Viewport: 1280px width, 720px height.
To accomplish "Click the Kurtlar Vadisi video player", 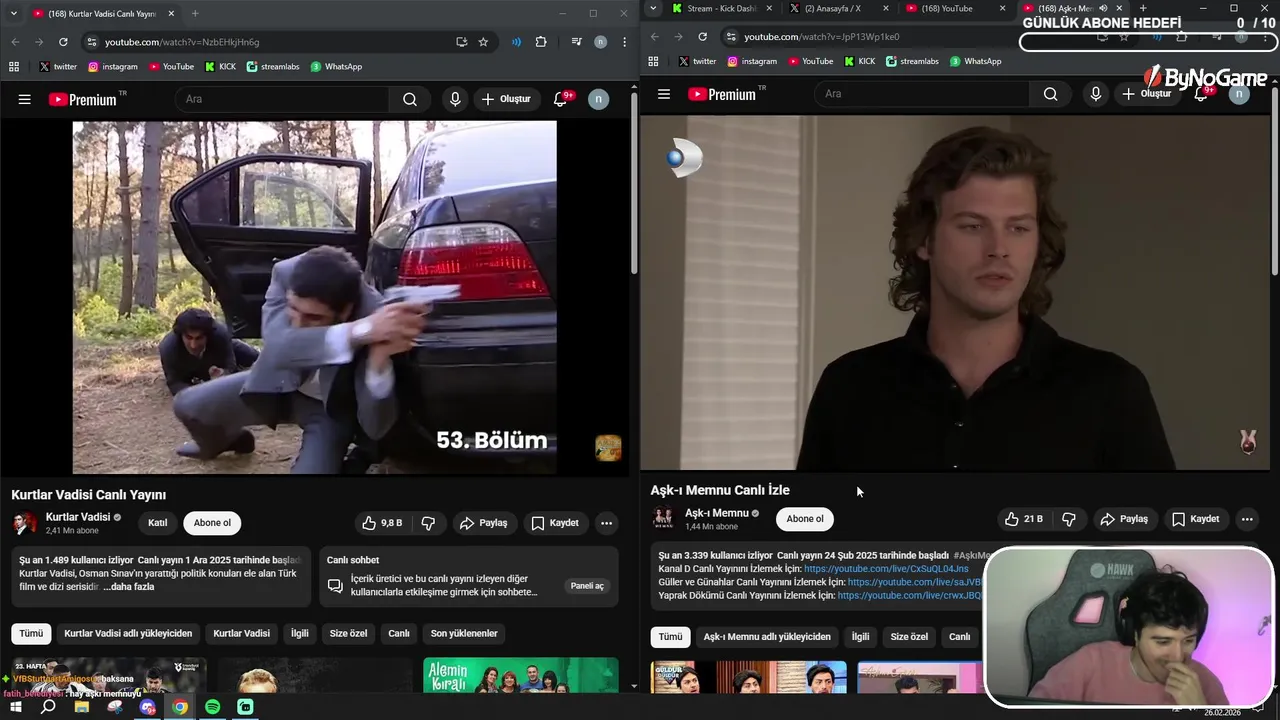I will [314, 297].
